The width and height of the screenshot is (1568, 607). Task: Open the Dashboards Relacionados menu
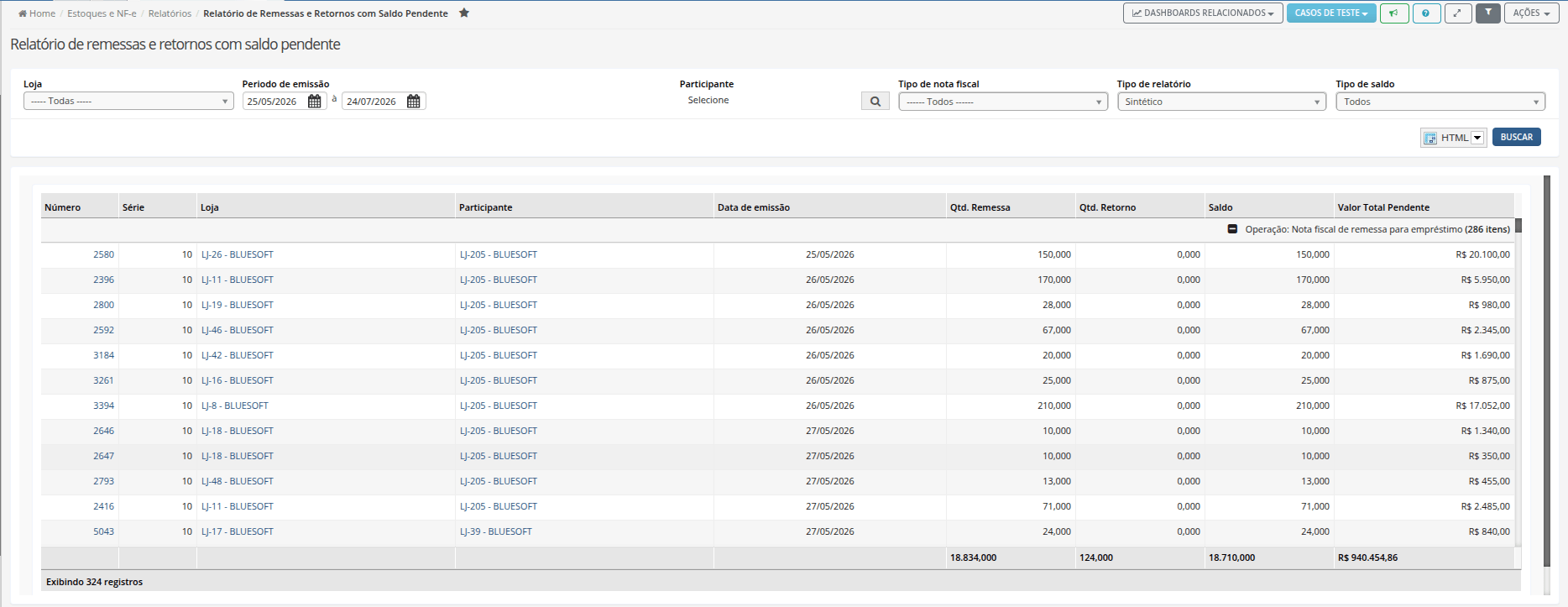pyautogui.click(x=1203, y=13)
